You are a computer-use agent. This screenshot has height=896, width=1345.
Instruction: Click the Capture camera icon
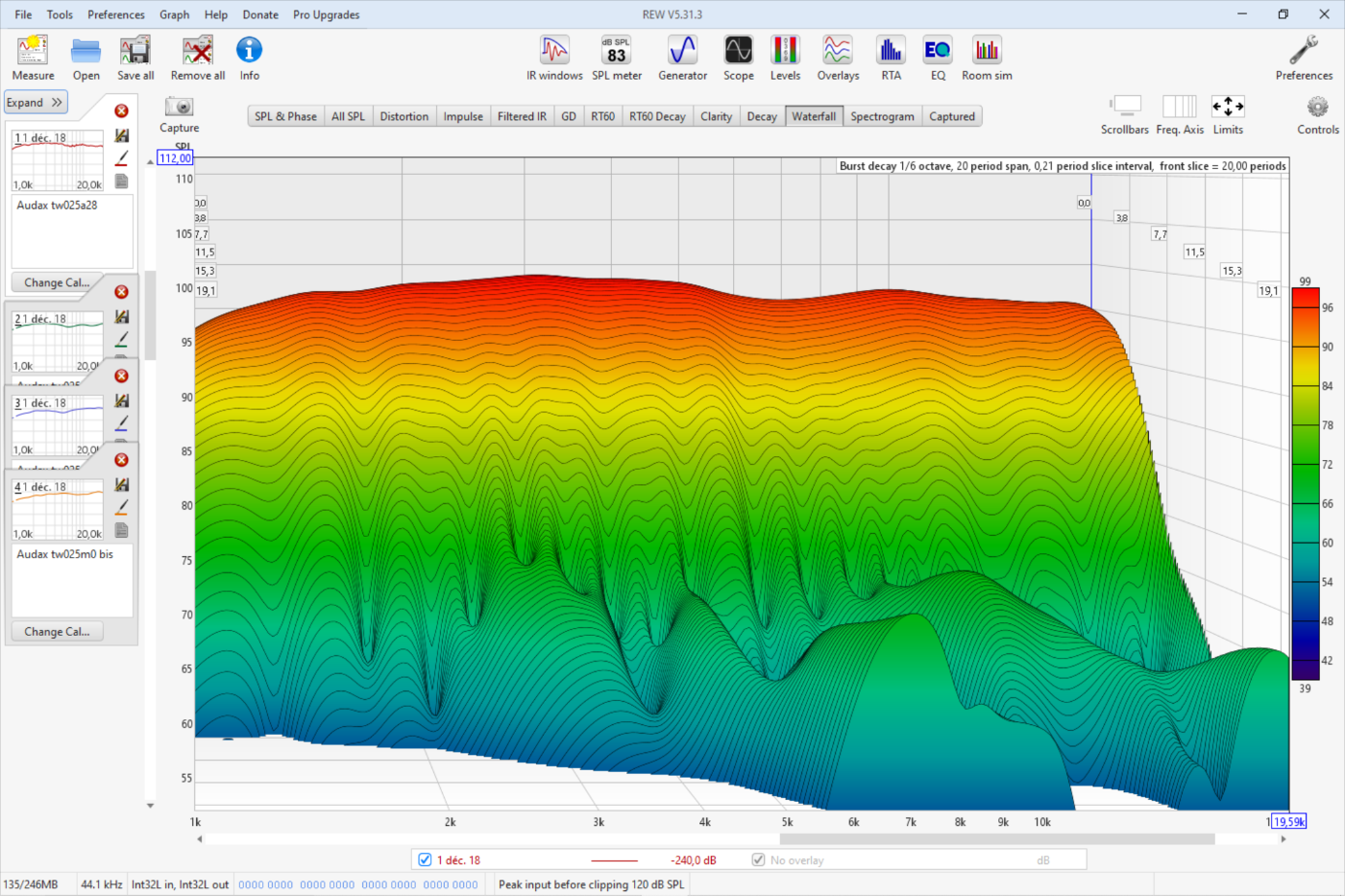pyautogui.click(x=179, y=108)
